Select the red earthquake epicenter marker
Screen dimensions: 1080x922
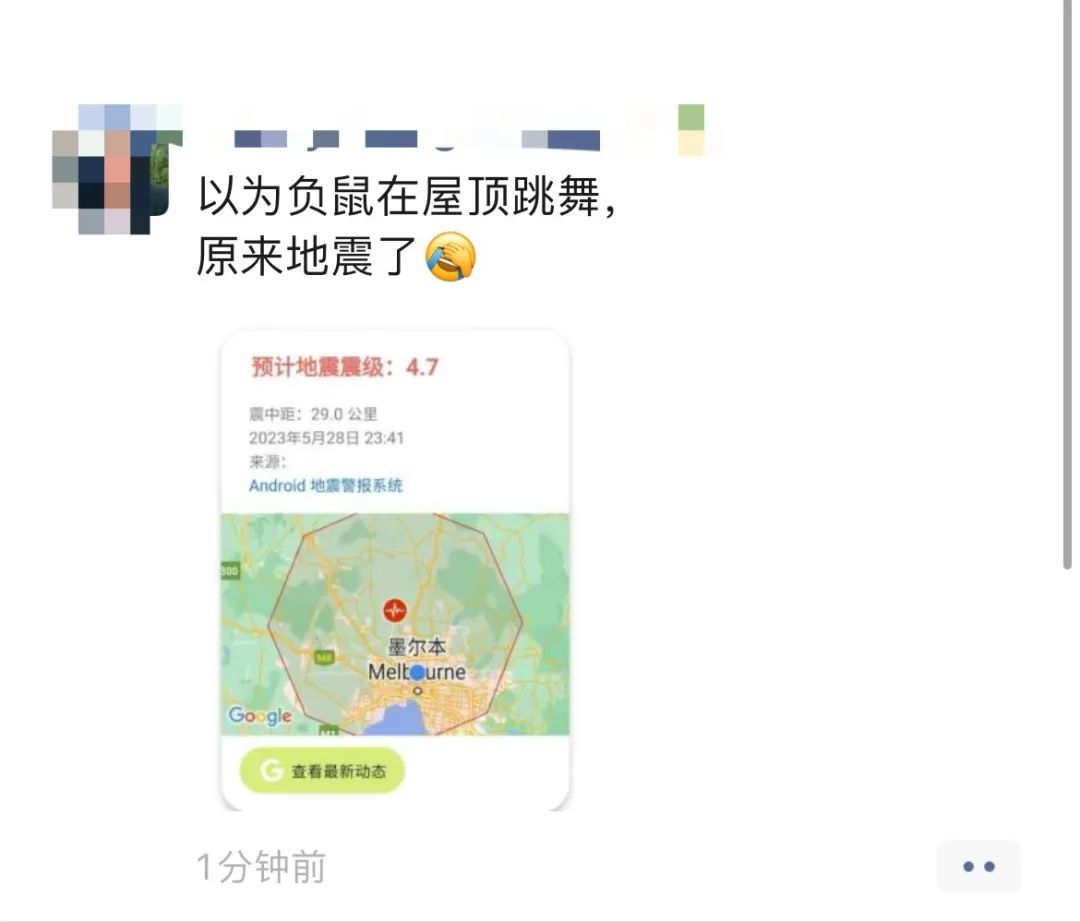pos(395,609)
